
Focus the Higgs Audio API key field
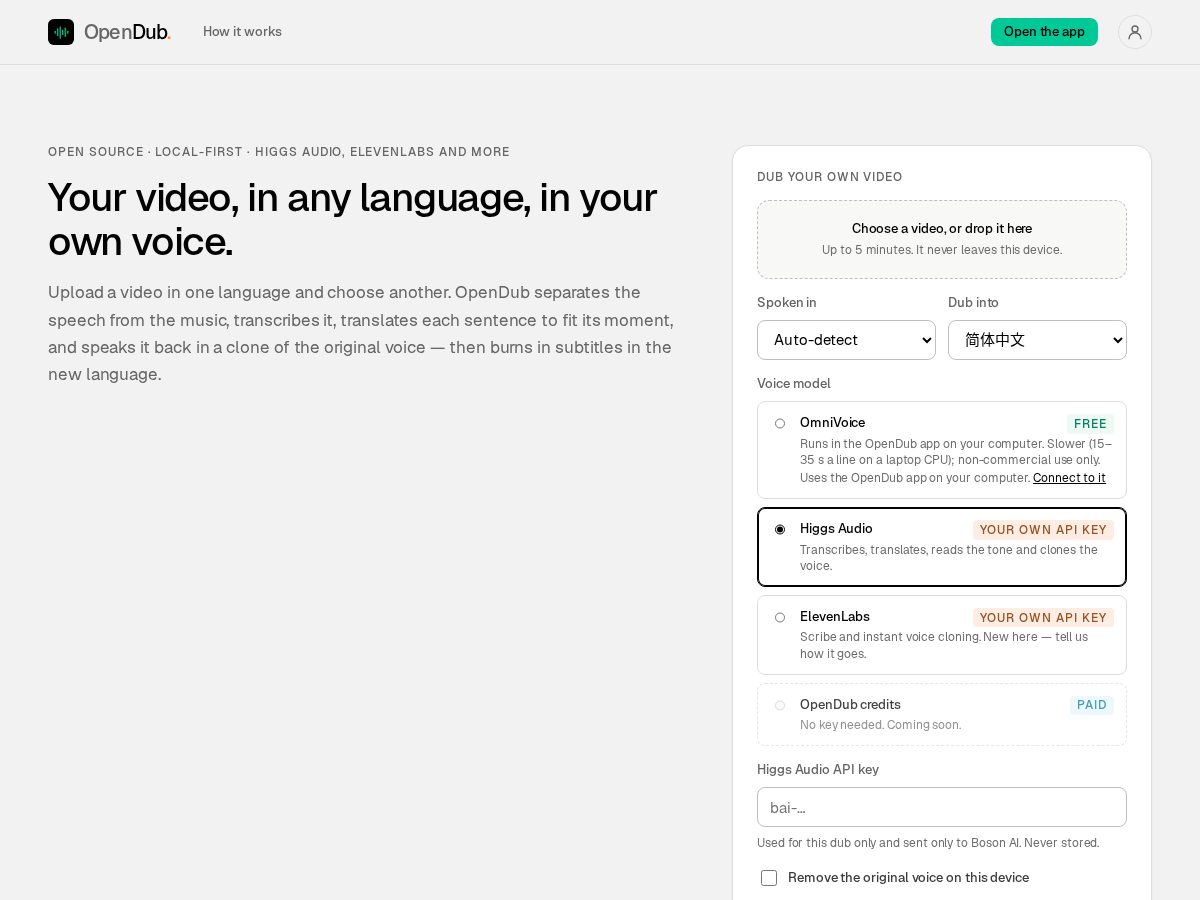942,807
